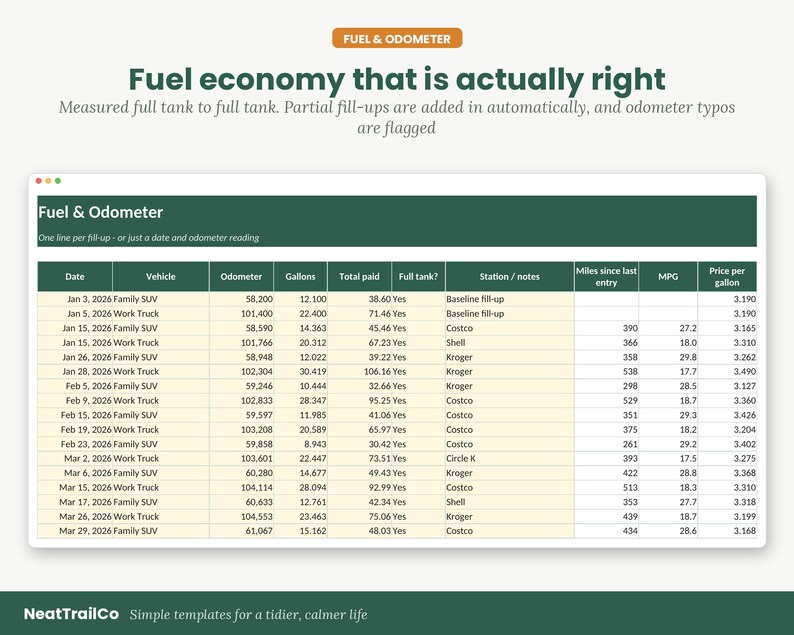Select the Mar 17, 2026 date cell
Screen dimensions: 794x635
pyautogui.click(x=75, y=502)
